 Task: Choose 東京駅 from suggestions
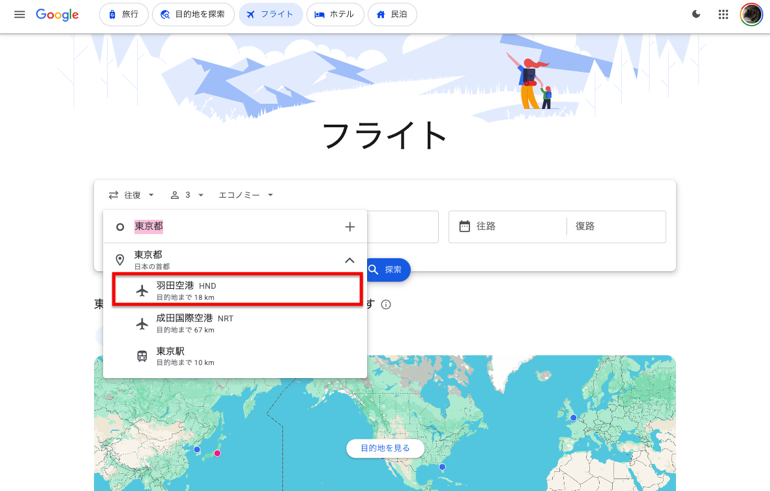coord(235,356)
